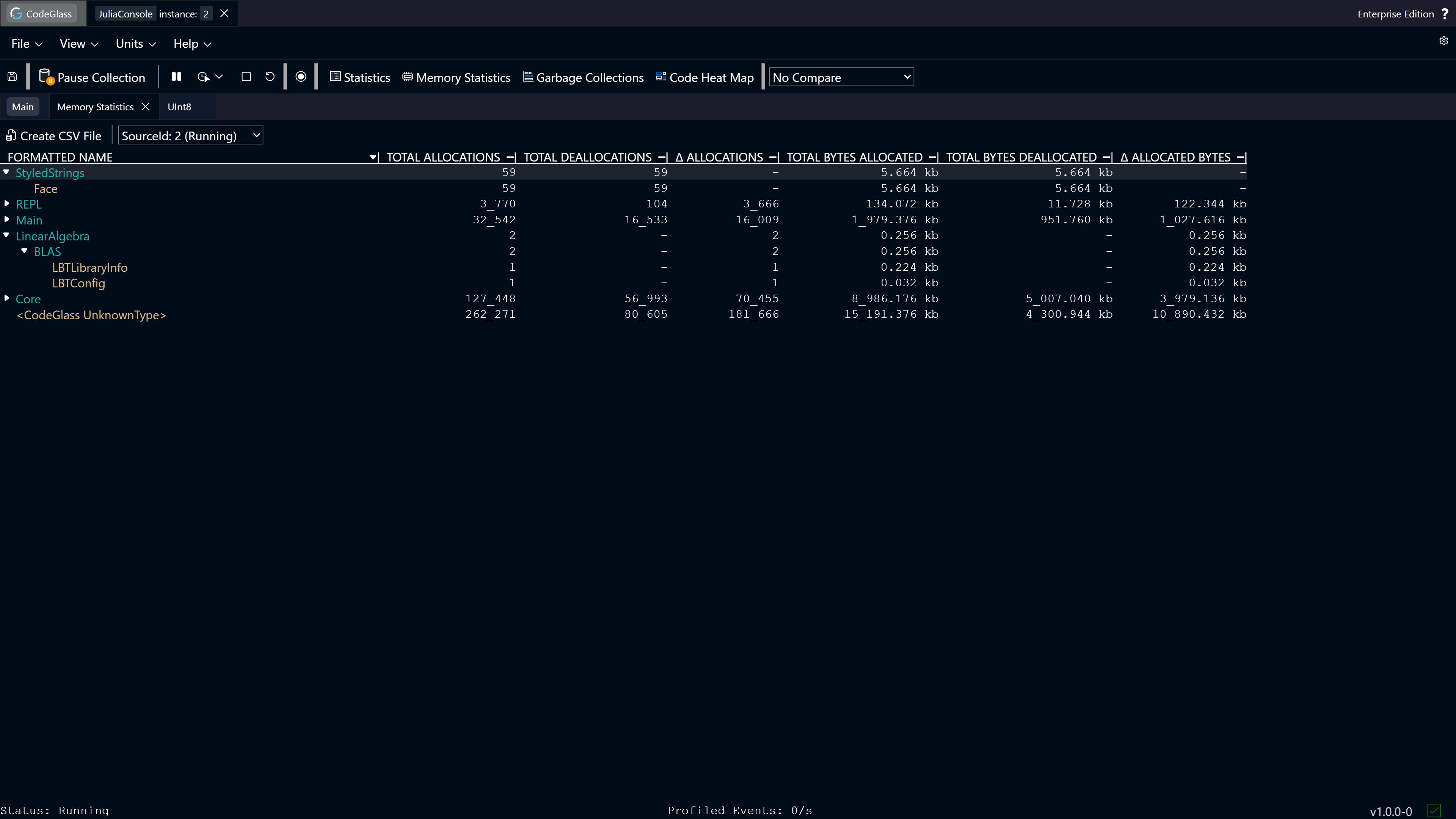Close the JuliaConsole instance 2 tab
The width and height of the screenshot is (1456, 819).
click(224, 13)
